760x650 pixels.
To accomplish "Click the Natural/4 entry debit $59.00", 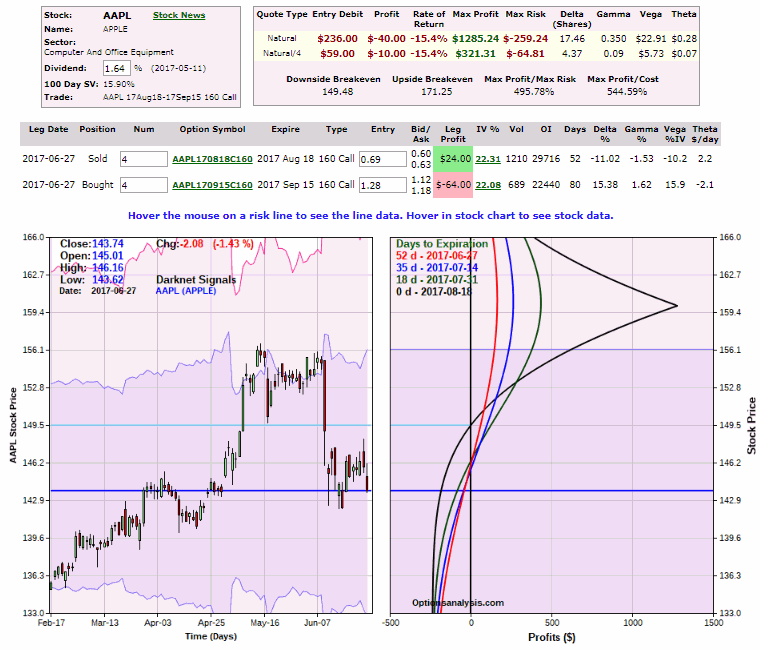I will 337,54.
